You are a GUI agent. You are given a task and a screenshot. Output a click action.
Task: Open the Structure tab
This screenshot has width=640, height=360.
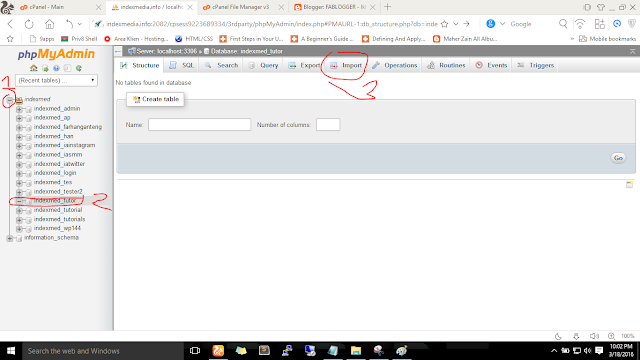tap(140, 65)
